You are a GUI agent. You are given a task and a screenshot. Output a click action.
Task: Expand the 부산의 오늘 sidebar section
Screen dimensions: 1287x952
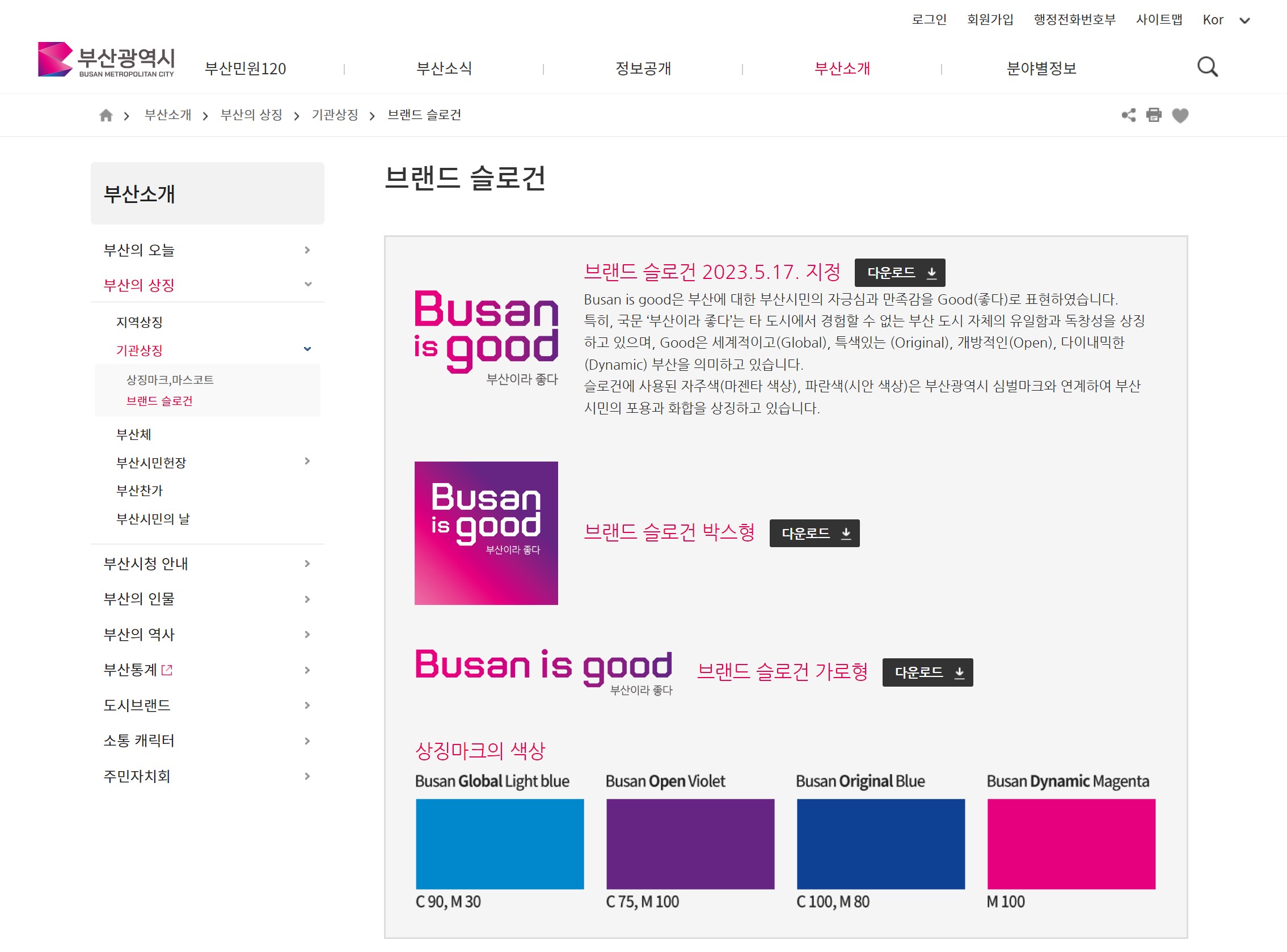pos(307,250)
